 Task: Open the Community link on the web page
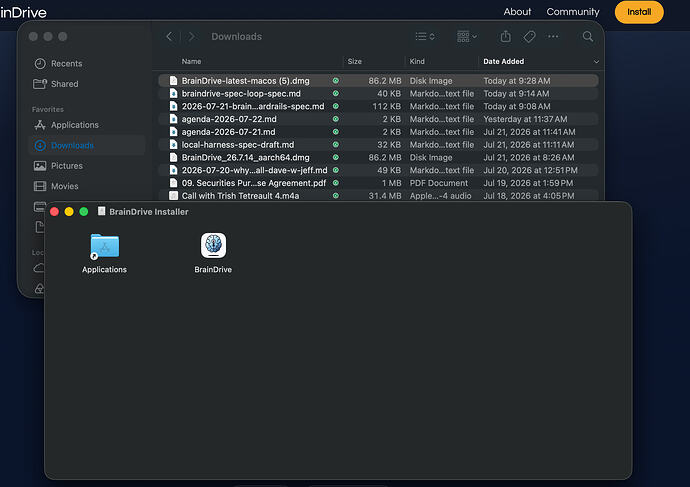(x=573, y=12)
